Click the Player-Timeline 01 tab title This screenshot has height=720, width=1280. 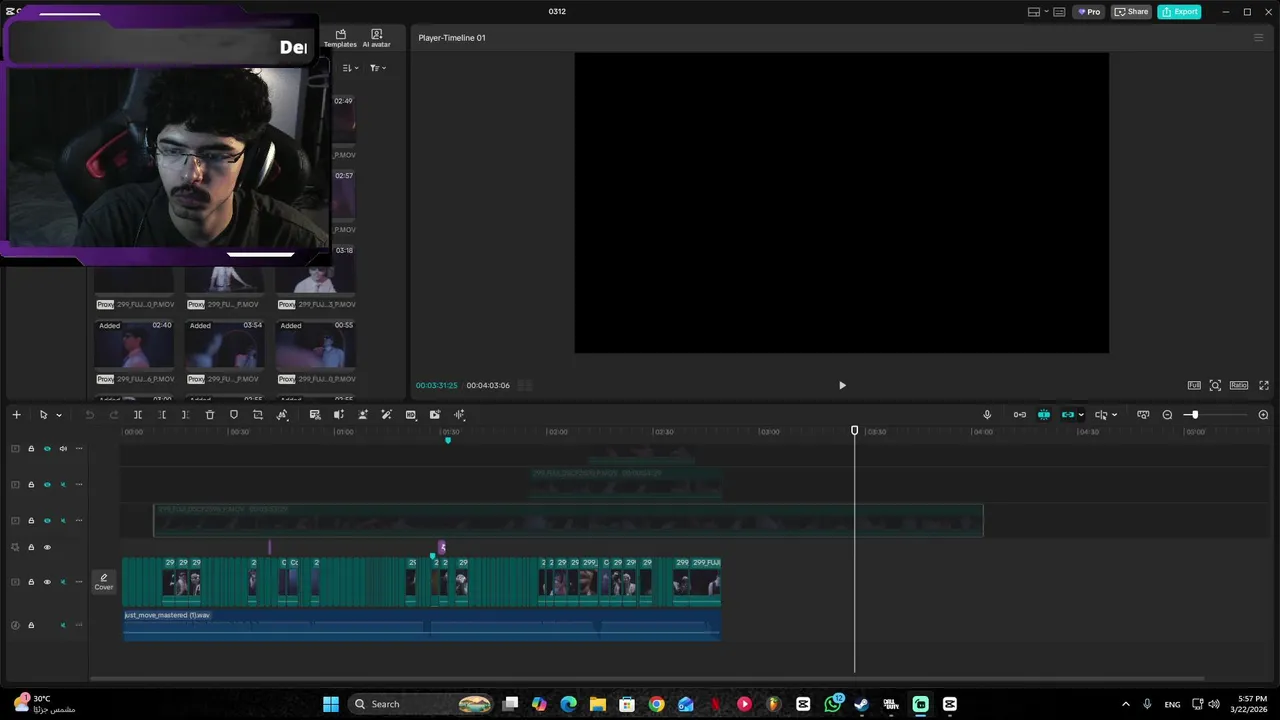[x=452, y=38]
